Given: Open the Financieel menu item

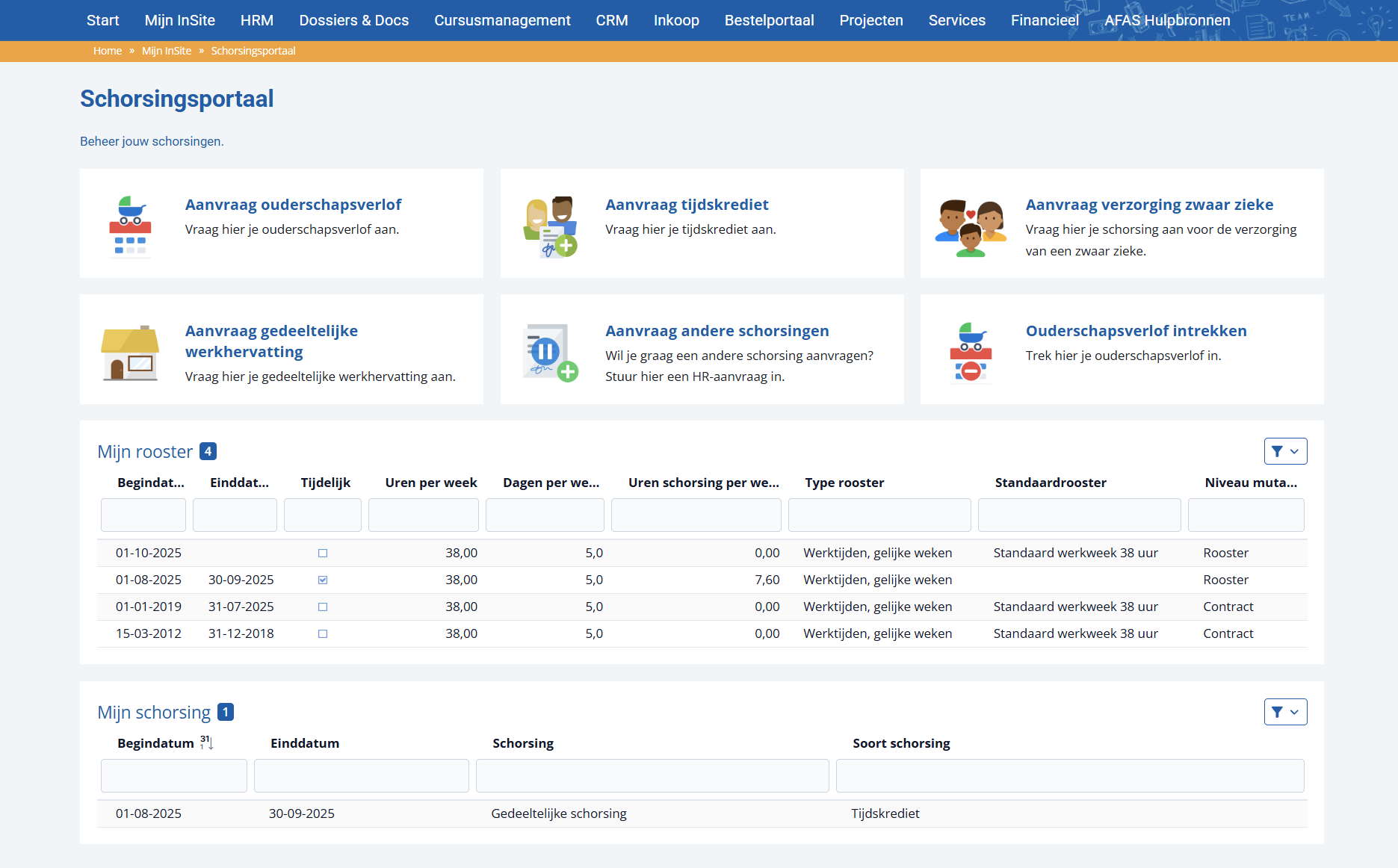Looking at the screenshot, I should tap(1045, 20).
